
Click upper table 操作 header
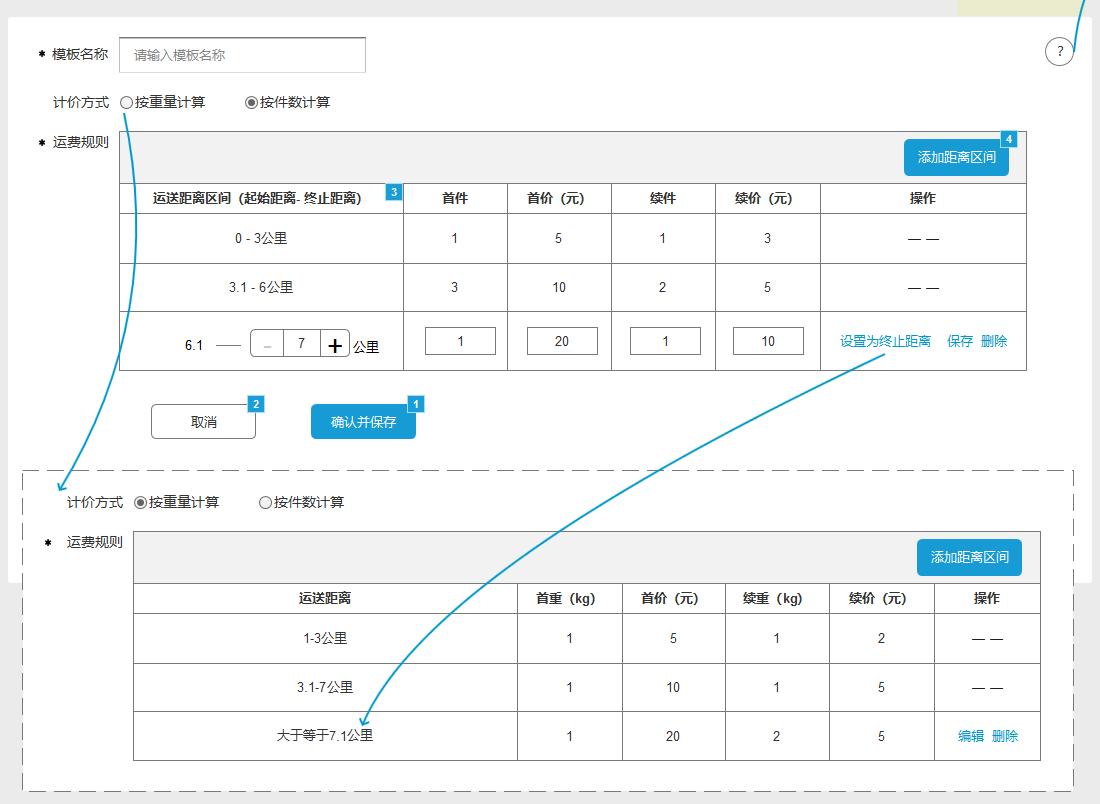tap(923, 199)
